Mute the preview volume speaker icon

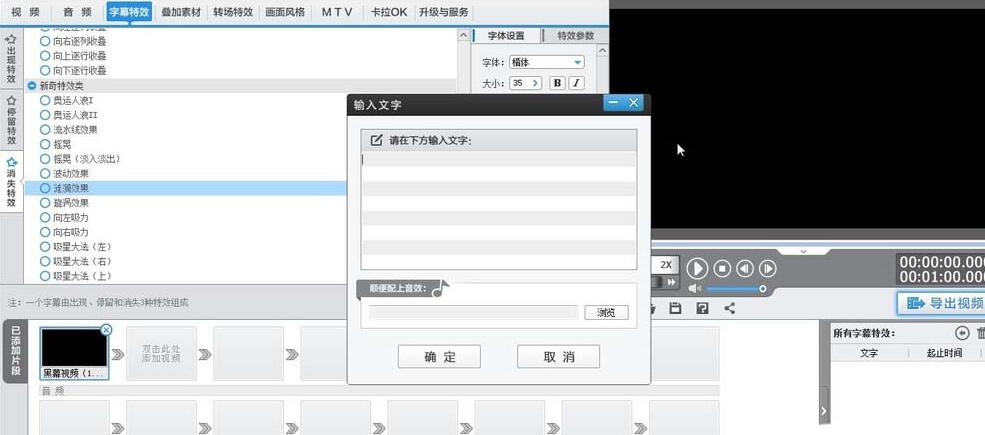(x=695, y=289)
